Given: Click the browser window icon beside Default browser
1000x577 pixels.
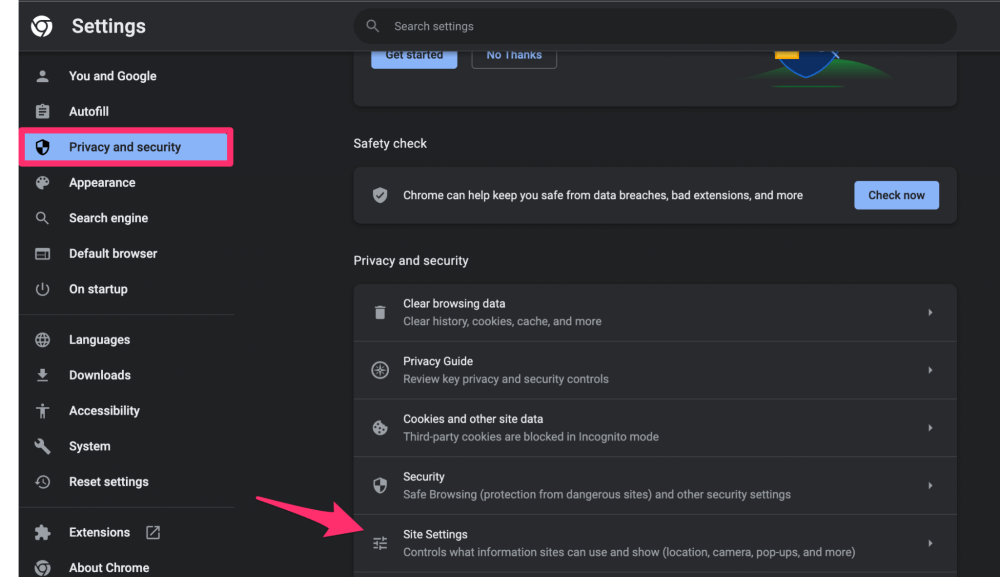Looking at the screenshot, I should [43, 254].
